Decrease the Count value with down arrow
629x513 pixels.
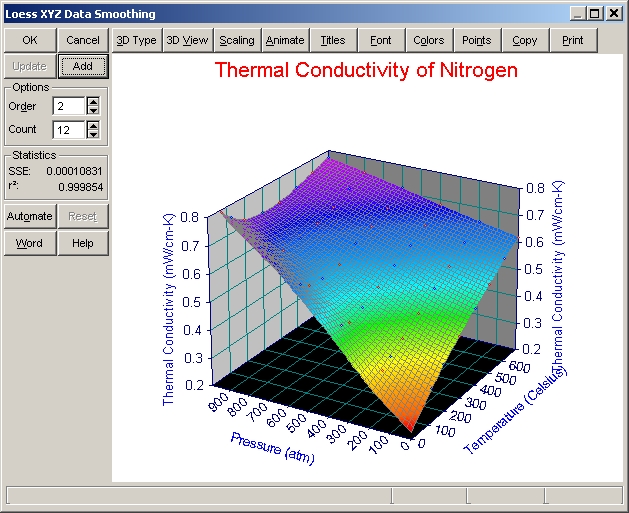[93, 133]
